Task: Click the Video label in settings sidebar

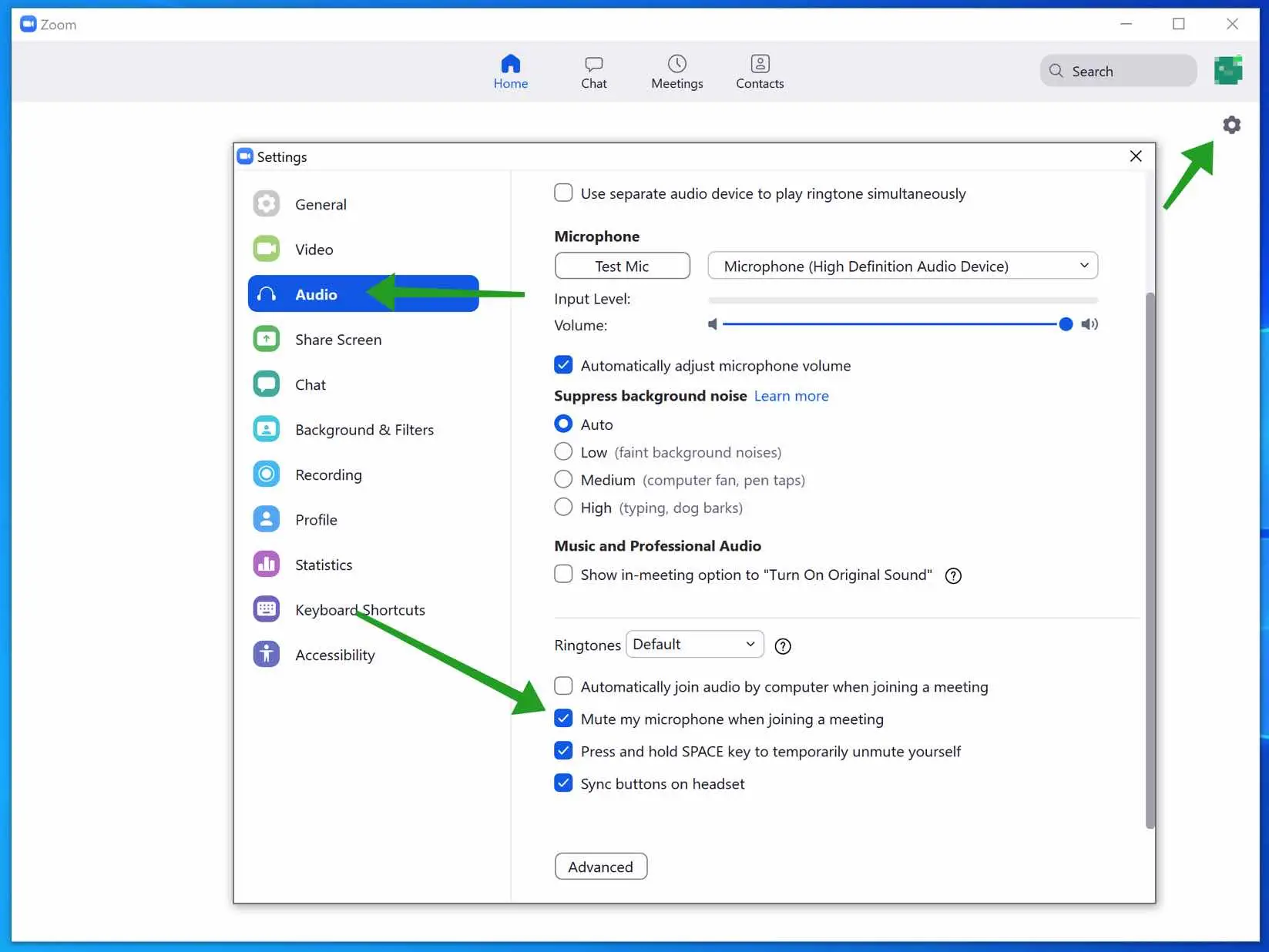Action: 314,250
